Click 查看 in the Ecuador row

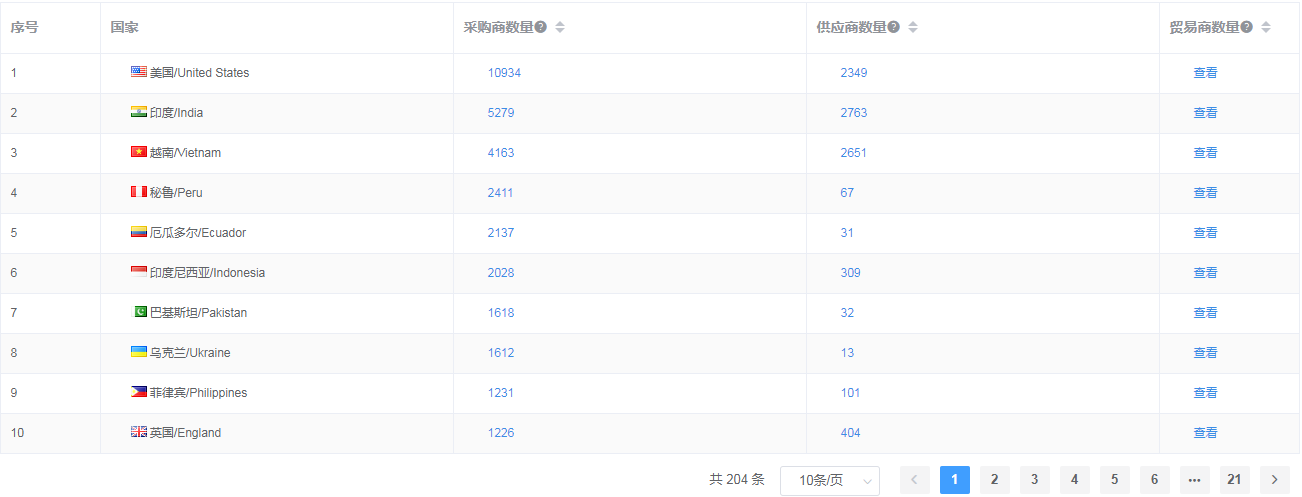point(1205,233)
